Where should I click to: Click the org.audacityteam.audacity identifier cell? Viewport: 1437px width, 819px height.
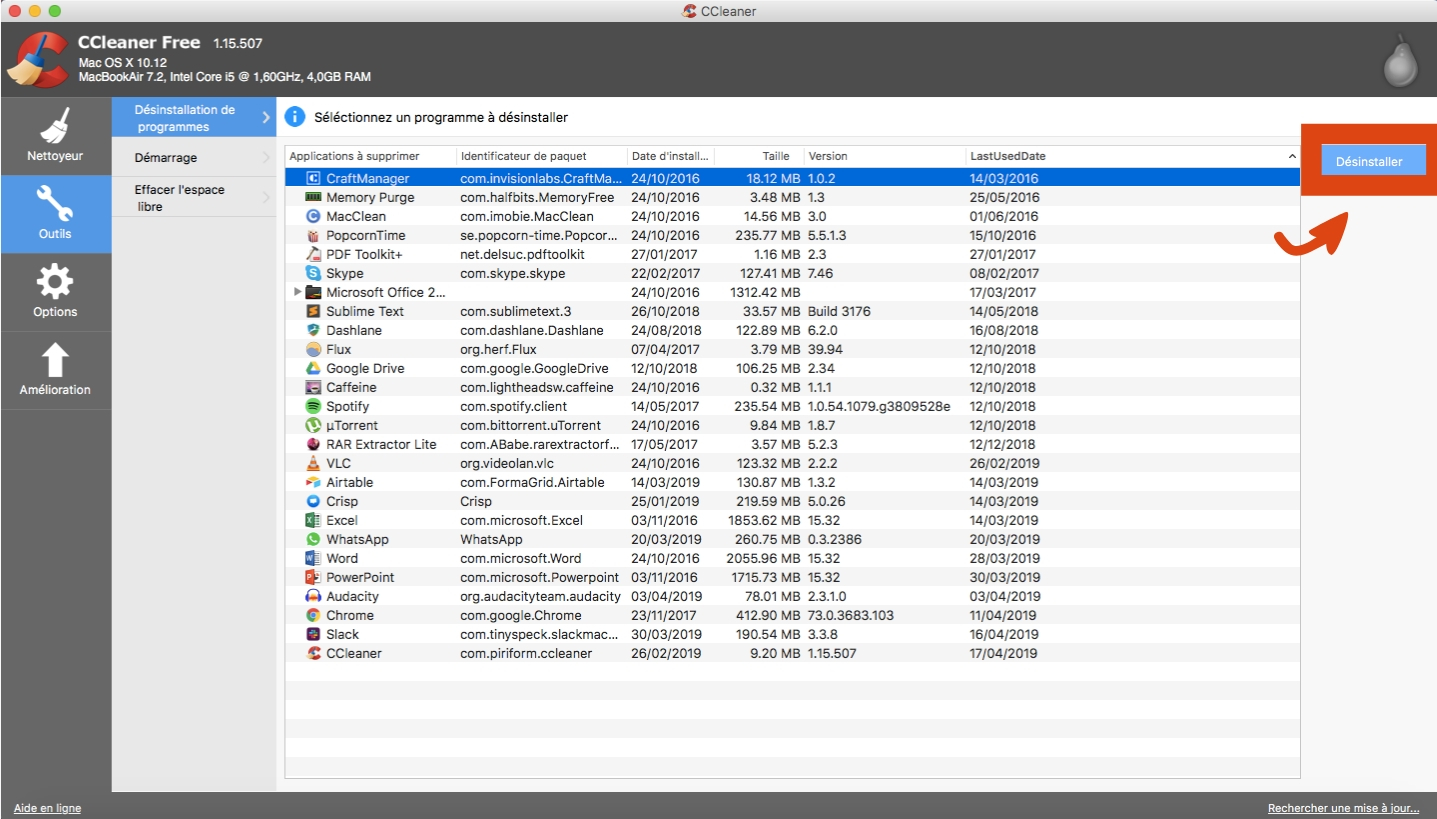540,596
